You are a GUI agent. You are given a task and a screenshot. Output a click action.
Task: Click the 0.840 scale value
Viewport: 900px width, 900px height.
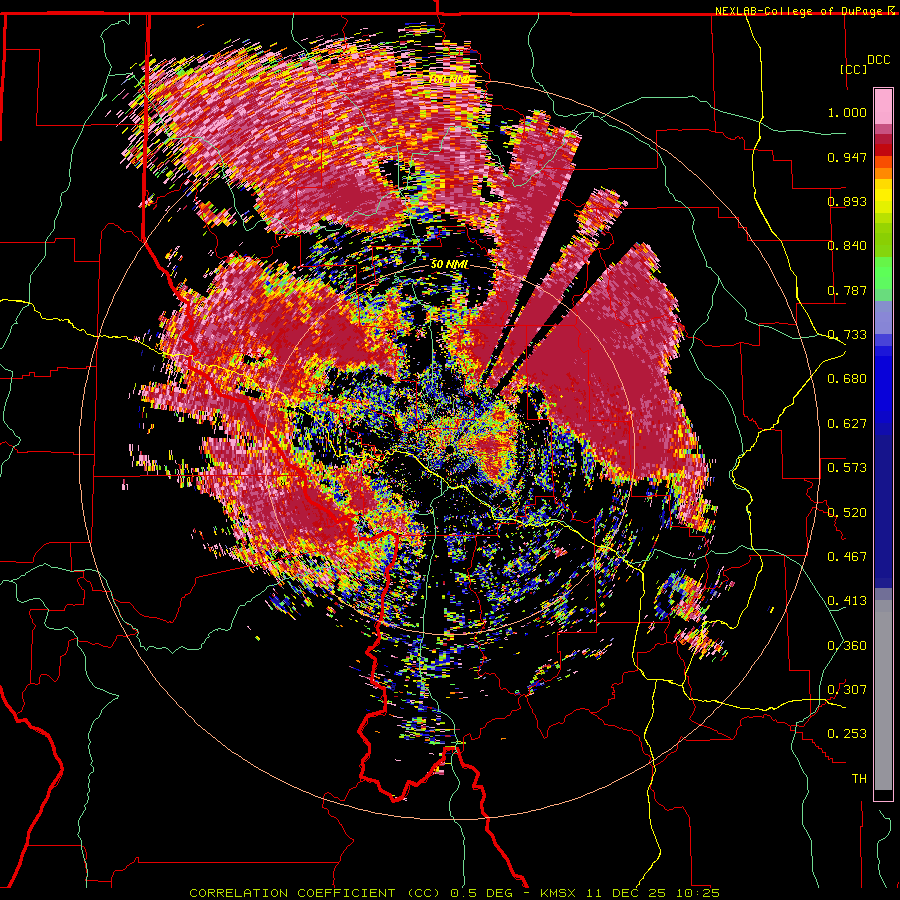pyautogui.click(x=847, y=246)
